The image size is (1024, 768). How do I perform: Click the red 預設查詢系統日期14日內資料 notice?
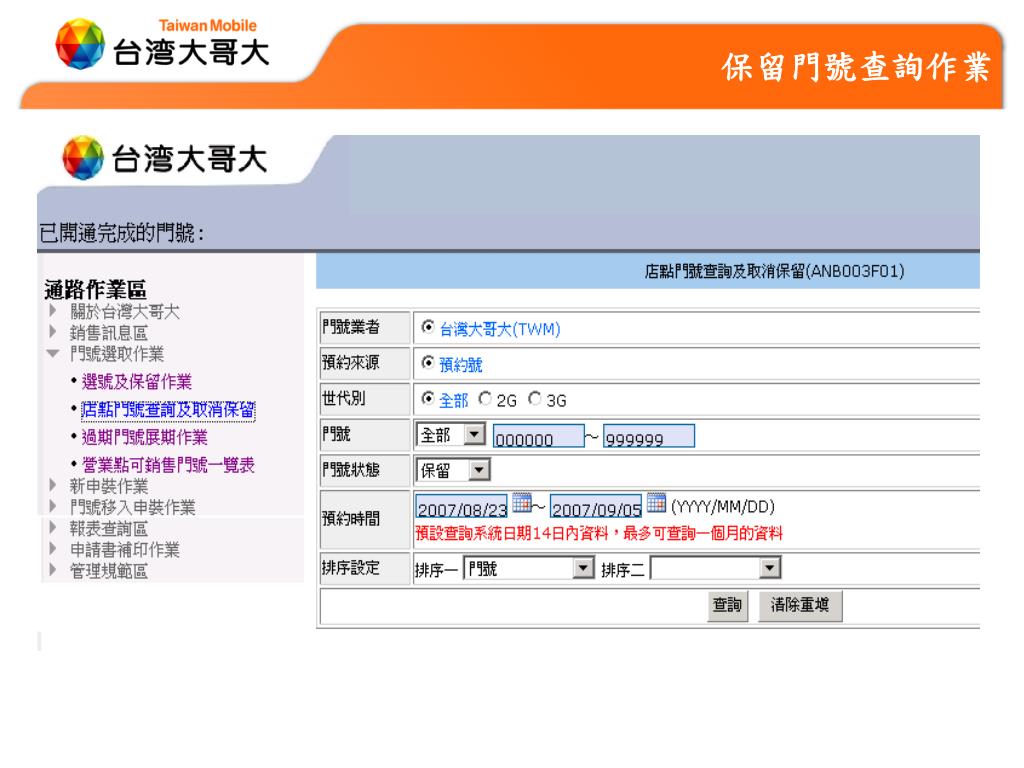coord(599,534)
